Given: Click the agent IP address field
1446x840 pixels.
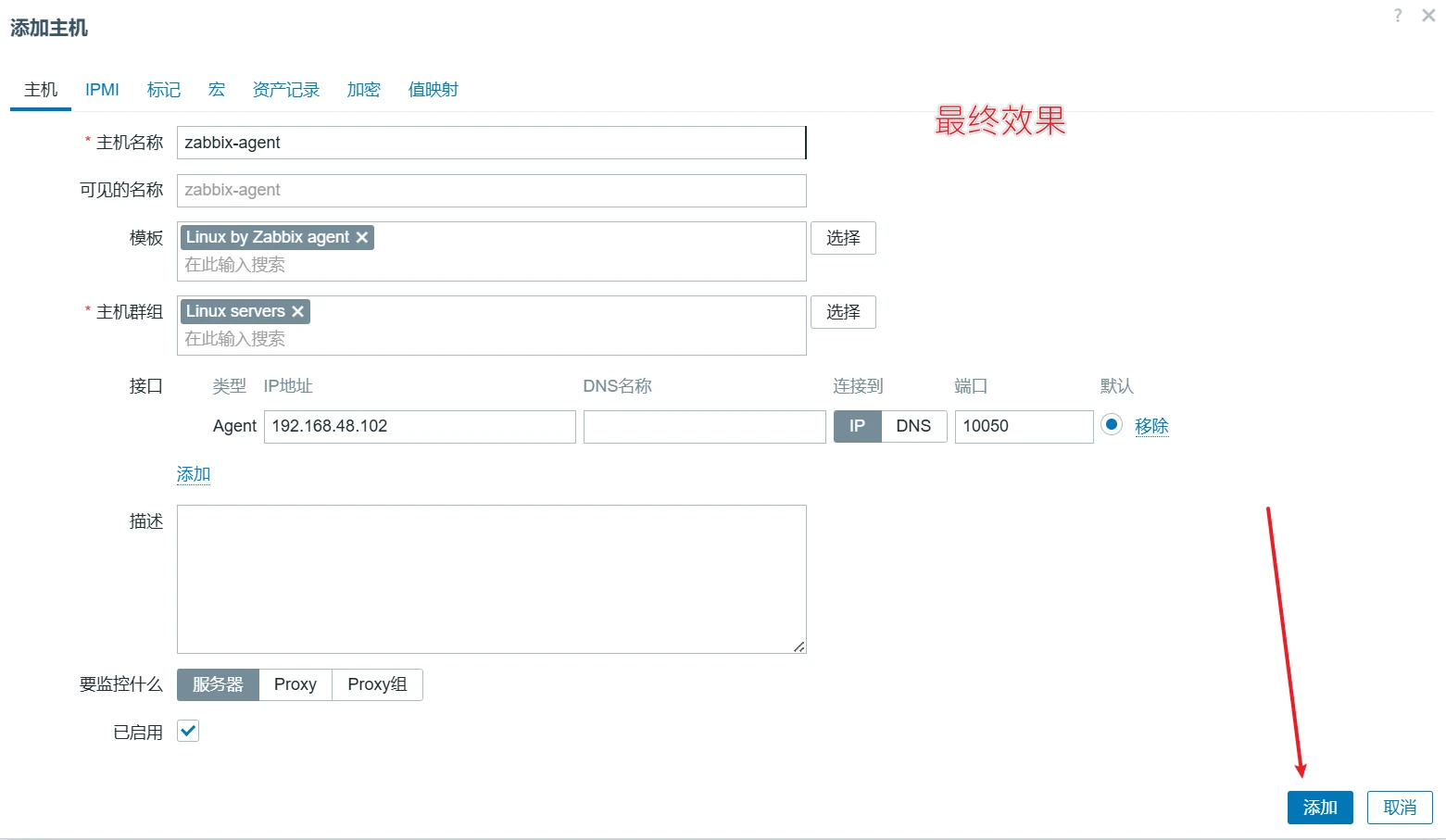Looking at the screenshot, I should (x=420, y=426).
